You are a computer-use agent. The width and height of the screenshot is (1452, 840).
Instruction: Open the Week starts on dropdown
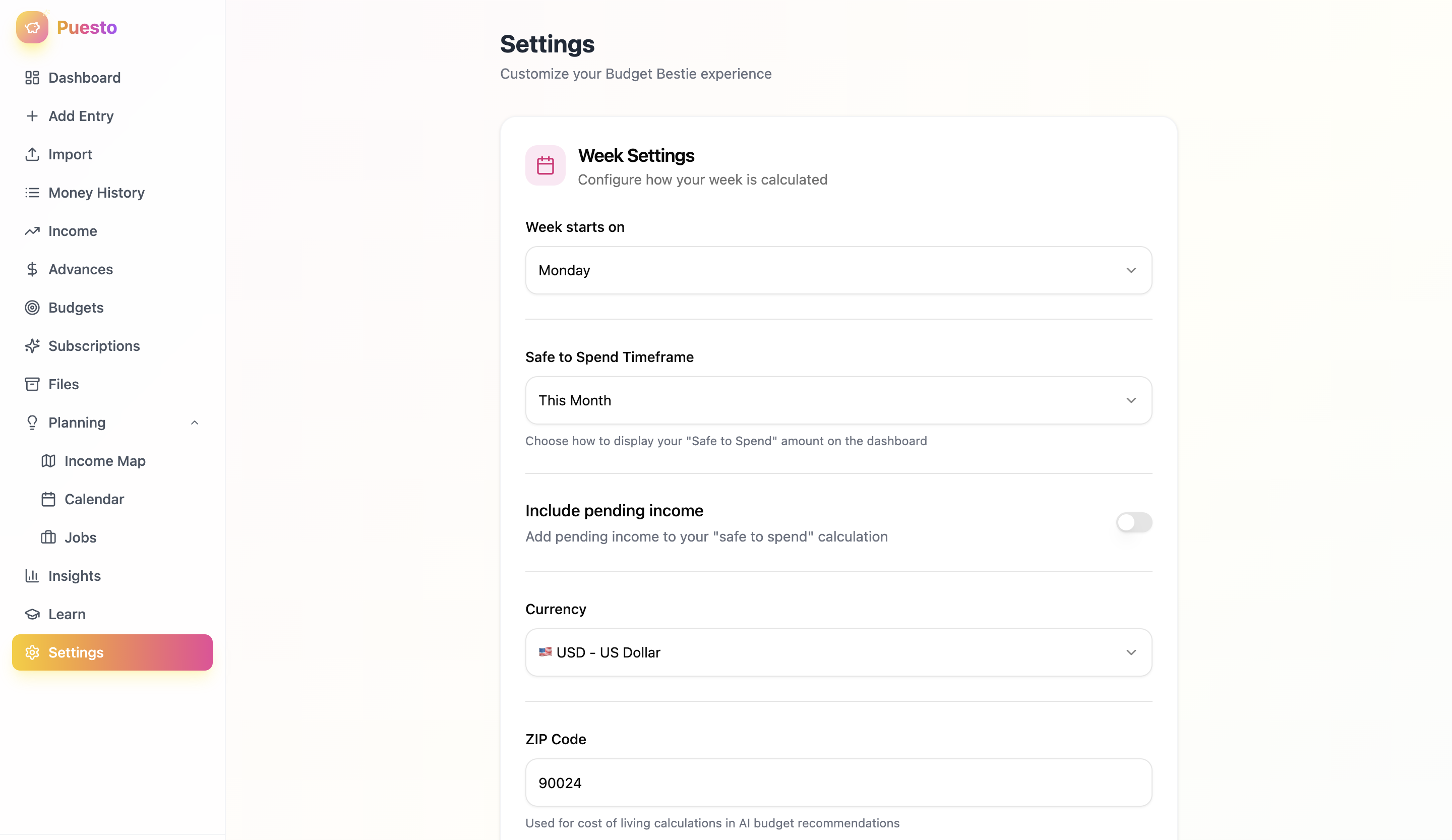pyautogui.click(x=838, y=270)
